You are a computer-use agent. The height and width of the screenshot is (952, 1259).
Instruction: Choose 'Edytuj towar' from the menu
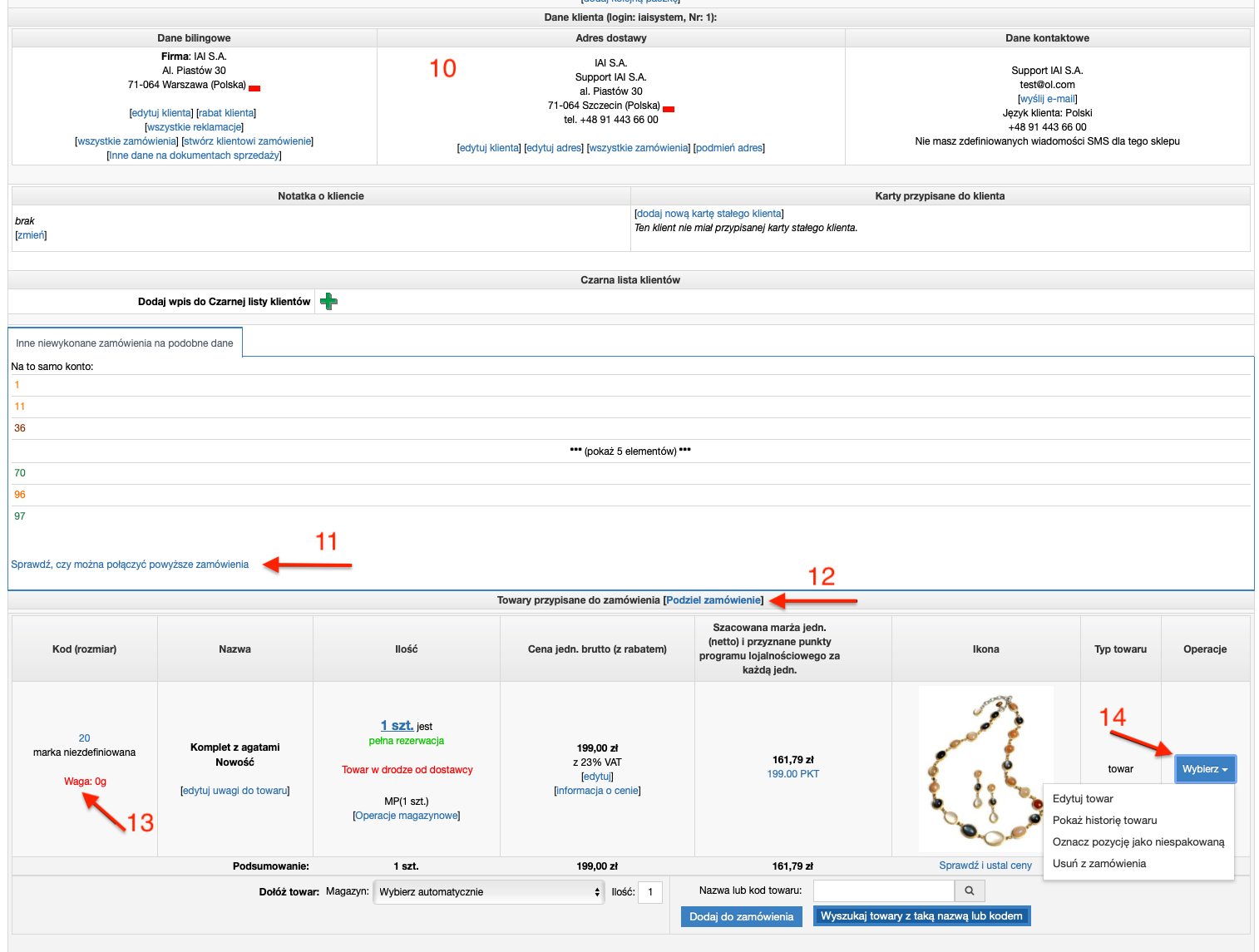1083,798
